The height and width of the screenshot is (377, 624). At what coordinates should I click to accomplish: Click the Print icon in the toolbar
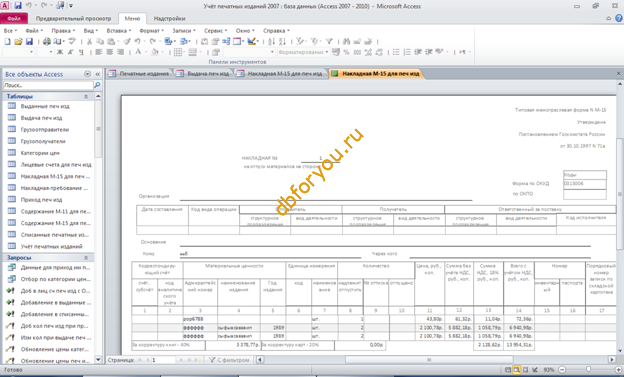47,41
